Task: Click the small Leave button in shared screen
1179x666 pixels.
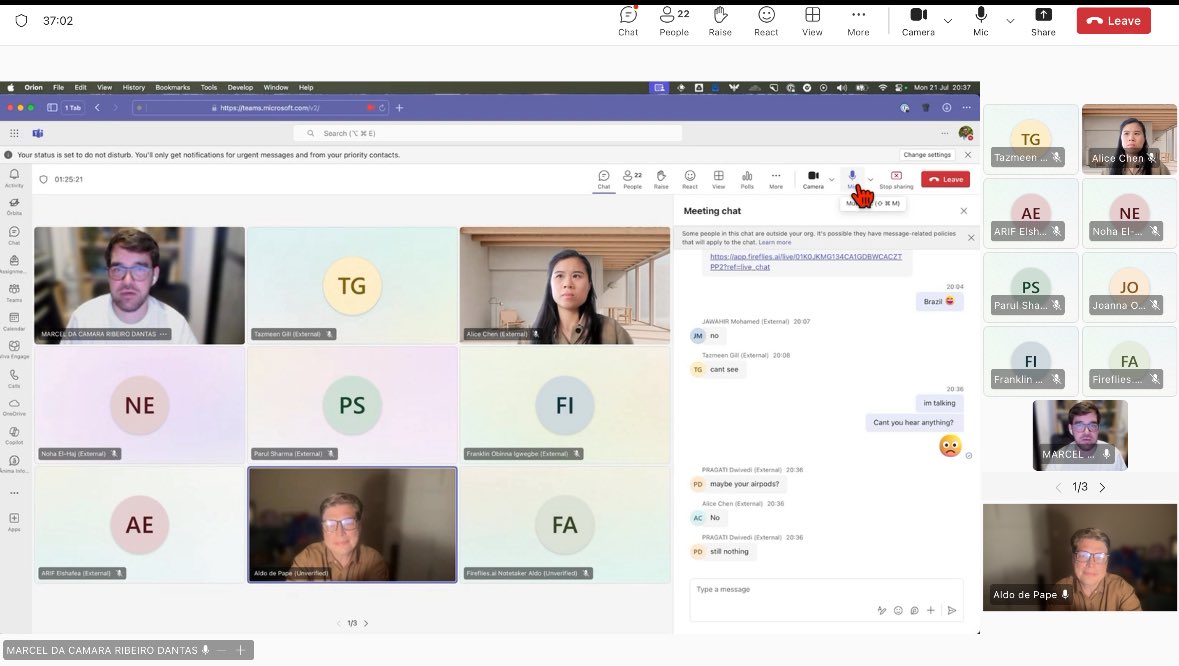Action: click(945, 180)
